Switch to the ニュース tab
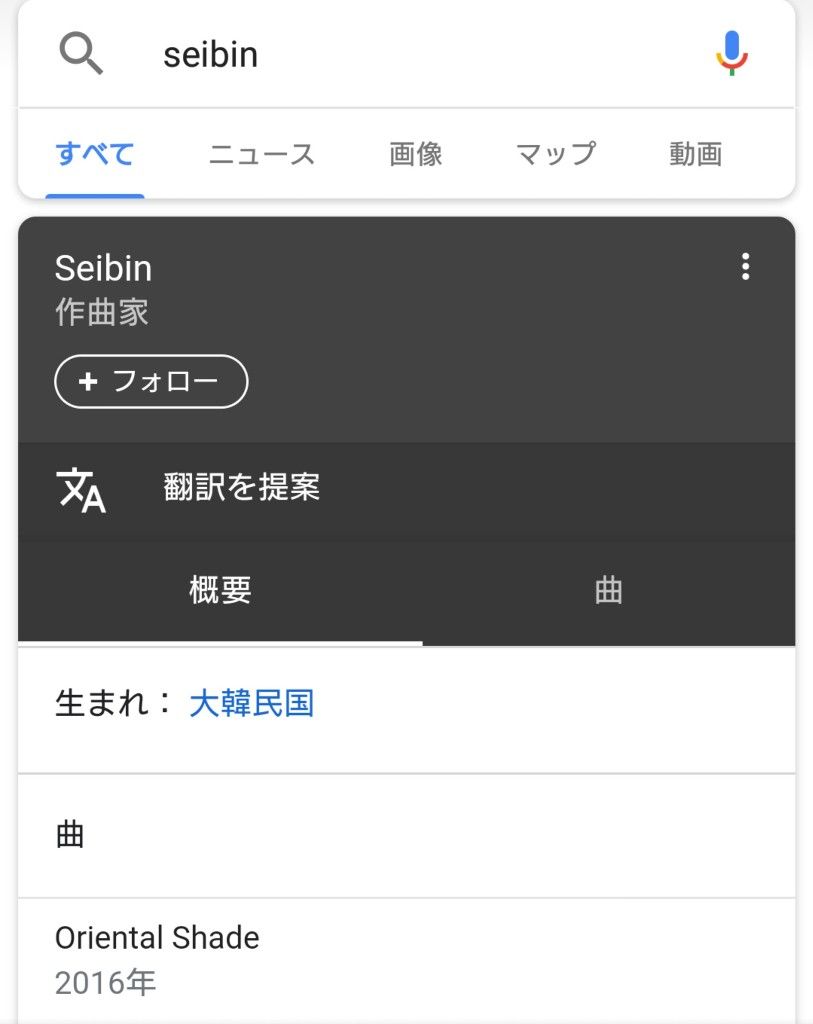This screenshot has width=813, height=1024. pyautogui.click(x=261, y=154)
